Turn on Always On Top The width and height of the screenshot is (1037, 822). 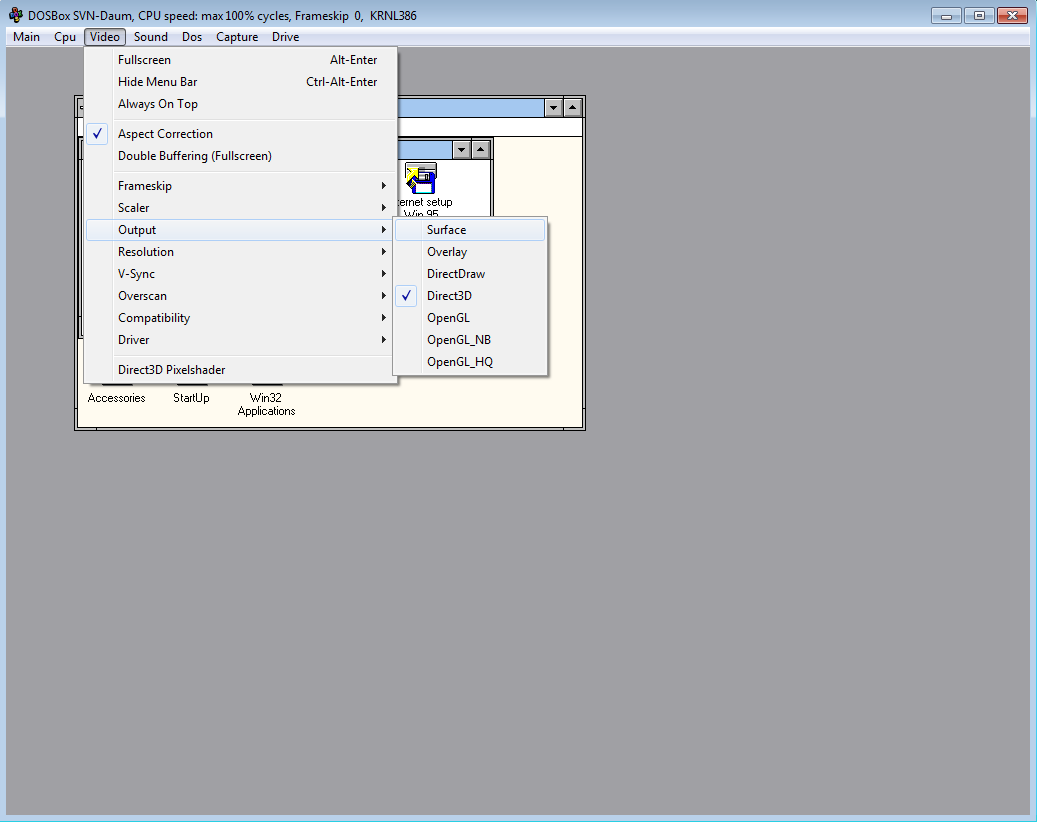[x=157, y=104]
